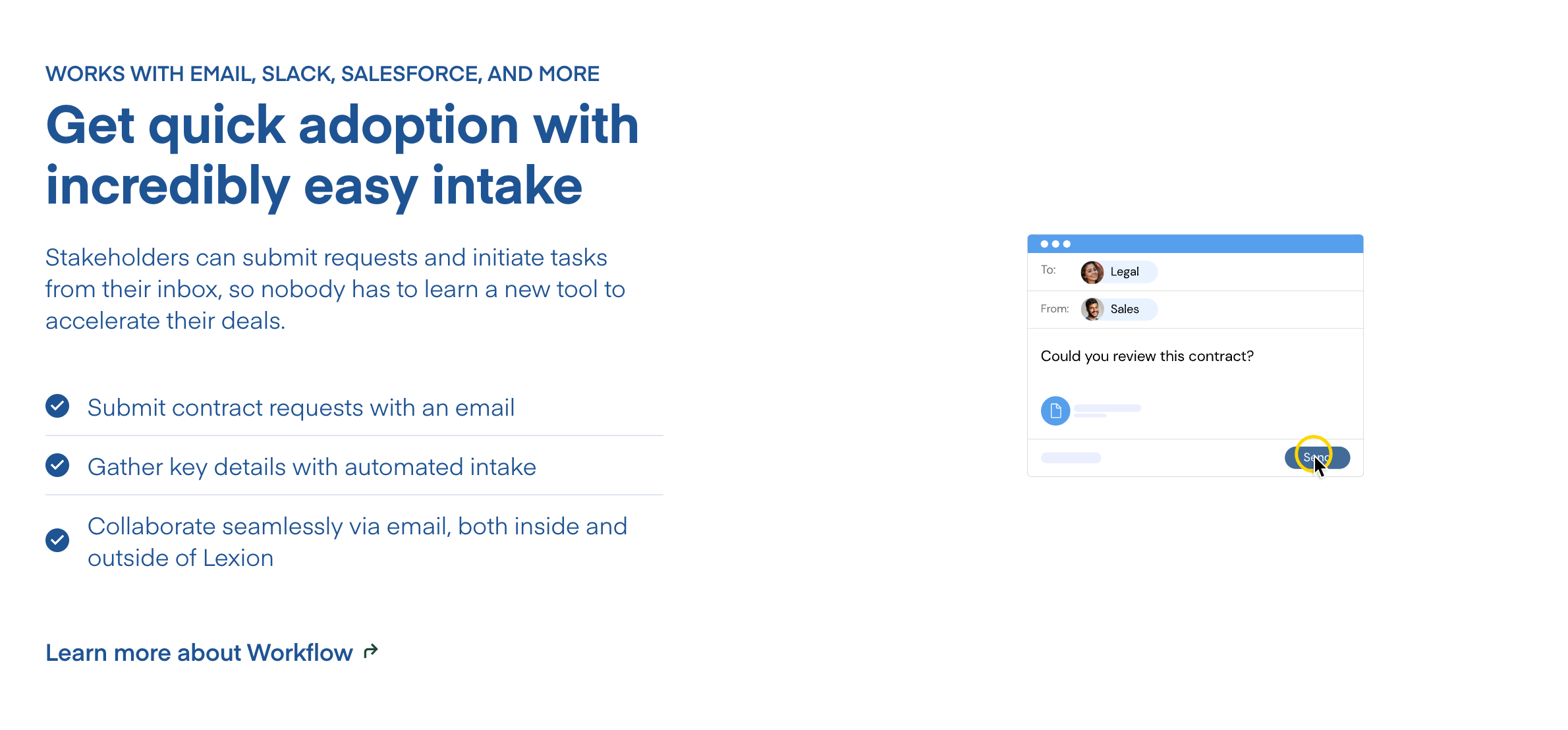
Task: Click the arrow icon beside Workflow link
Action: [x=371, y=651]
